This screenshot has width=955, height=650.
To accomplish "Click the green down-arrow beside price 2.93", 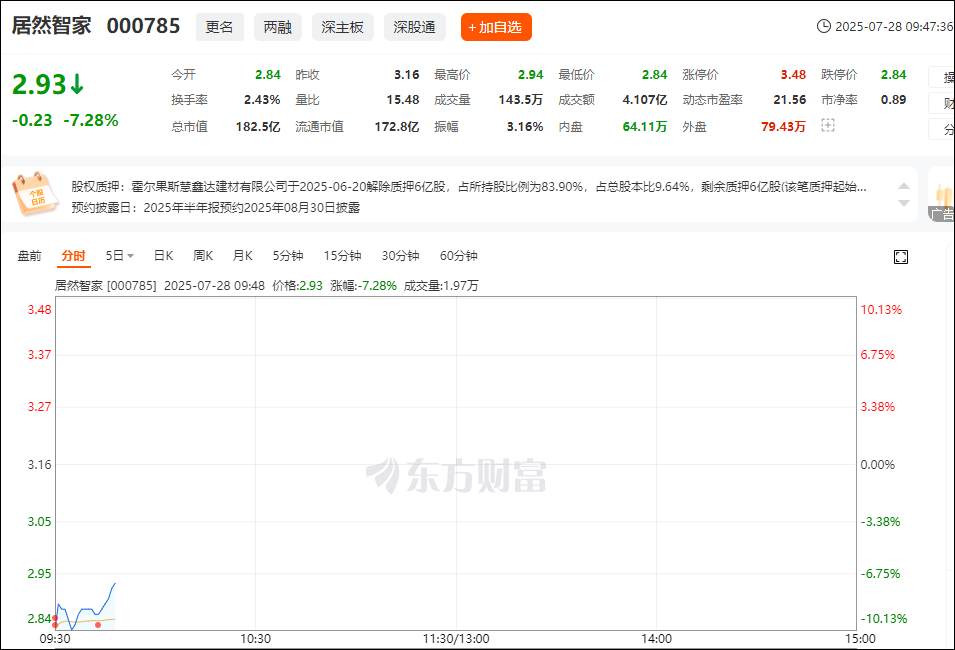I will click(x=77, y=85).
